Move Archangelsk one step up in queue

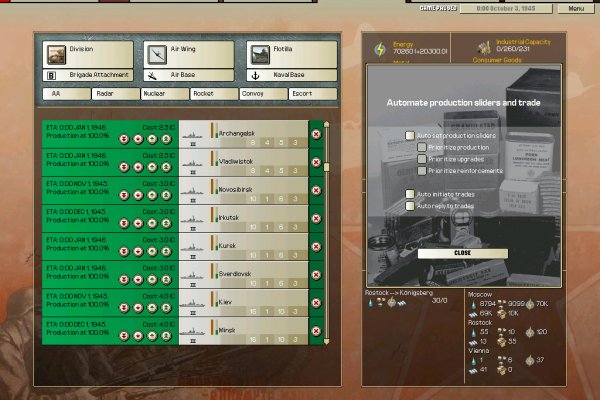152,139
